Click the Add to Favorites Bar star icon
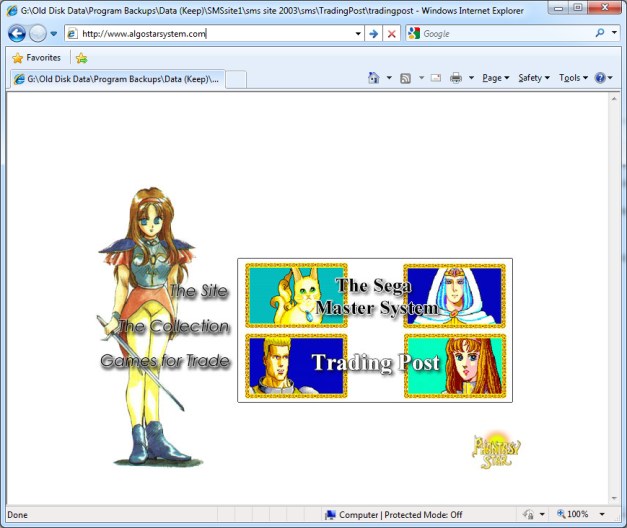 [x=81, y=58]
